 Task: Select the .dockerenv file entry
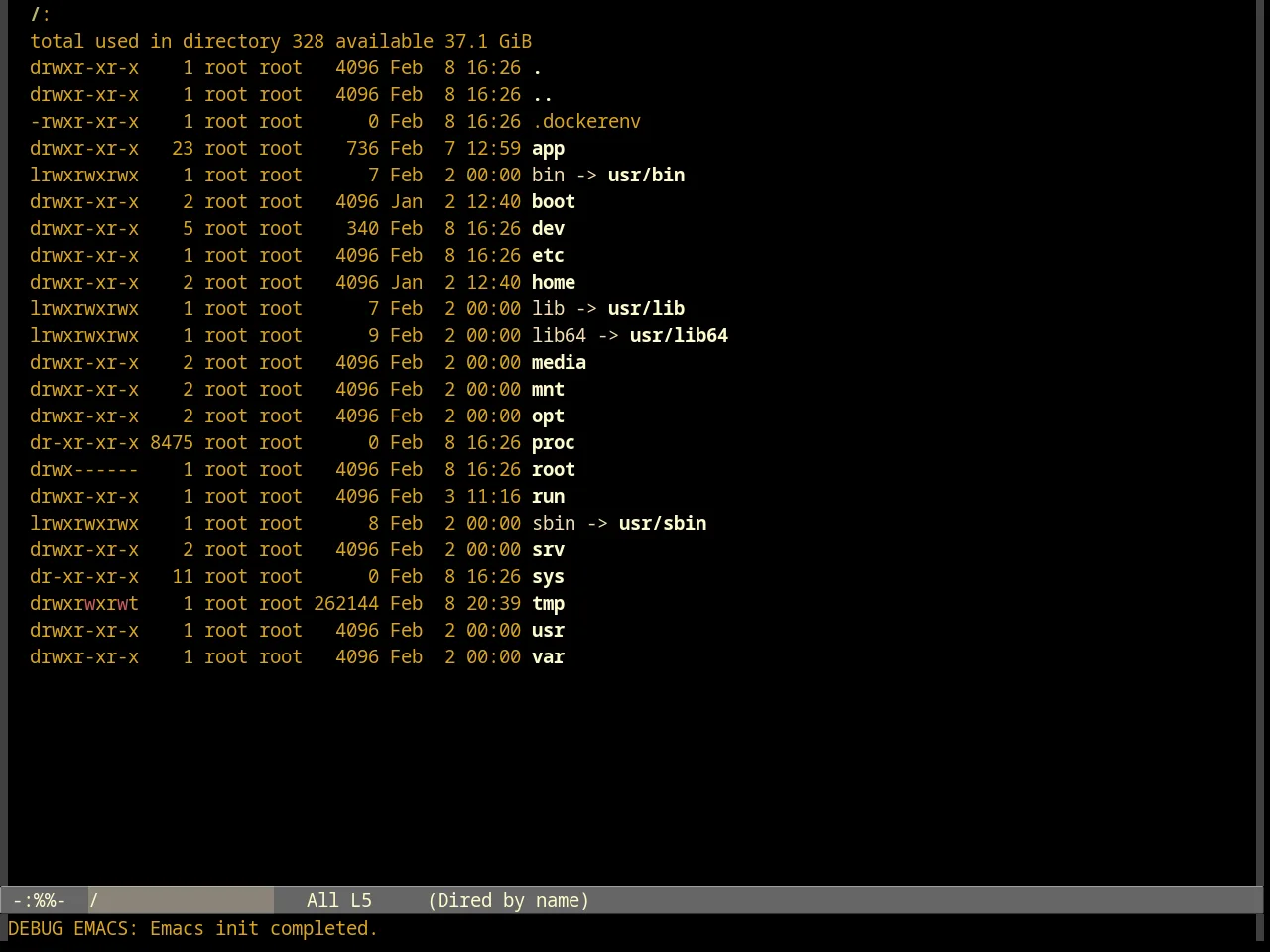point(586,122)
